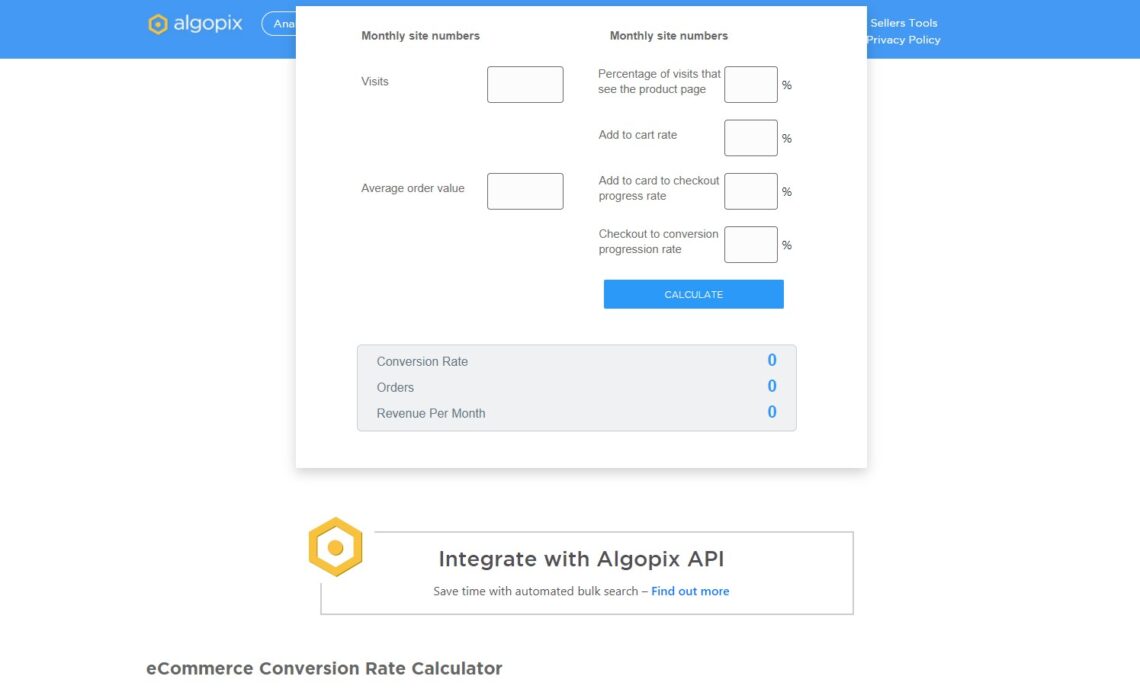
Task: Click the left Monthly site numbers heading
Action: point(420,35)
